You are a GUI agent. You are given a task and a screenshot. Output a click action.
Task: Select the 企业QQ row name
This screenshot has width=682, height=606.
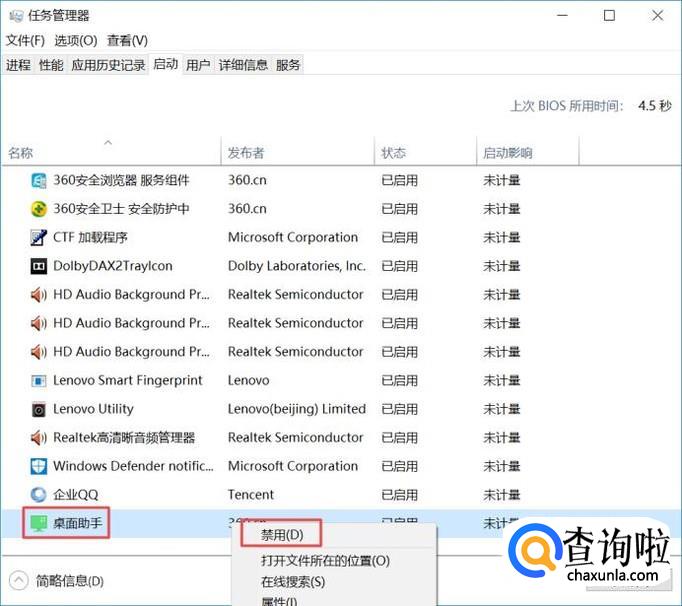click(x=76, y=495)
